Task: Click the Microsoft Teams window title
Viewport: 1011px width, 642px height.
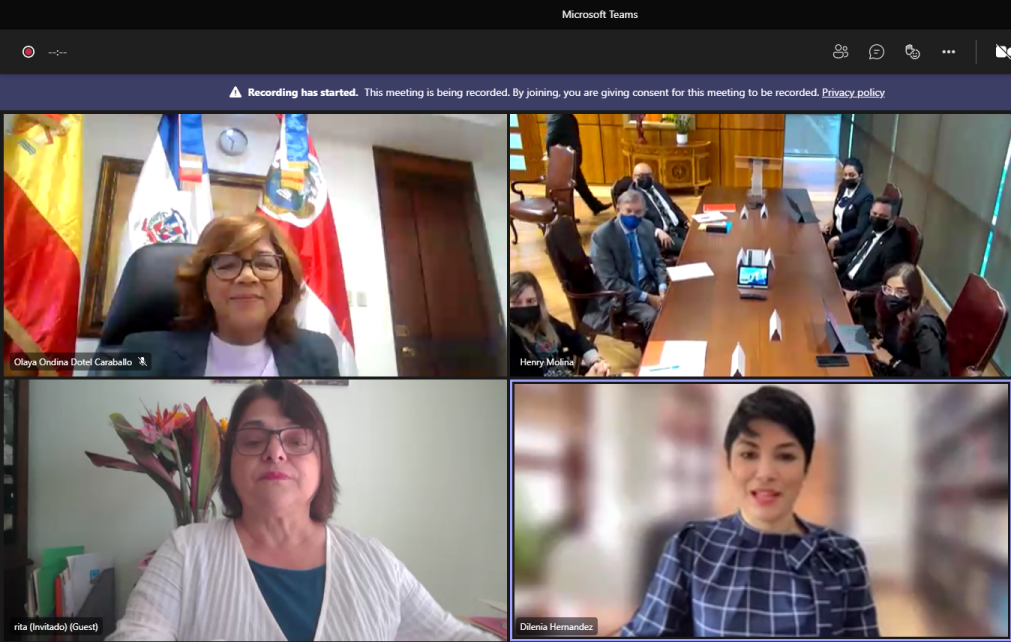Action: 600,14
